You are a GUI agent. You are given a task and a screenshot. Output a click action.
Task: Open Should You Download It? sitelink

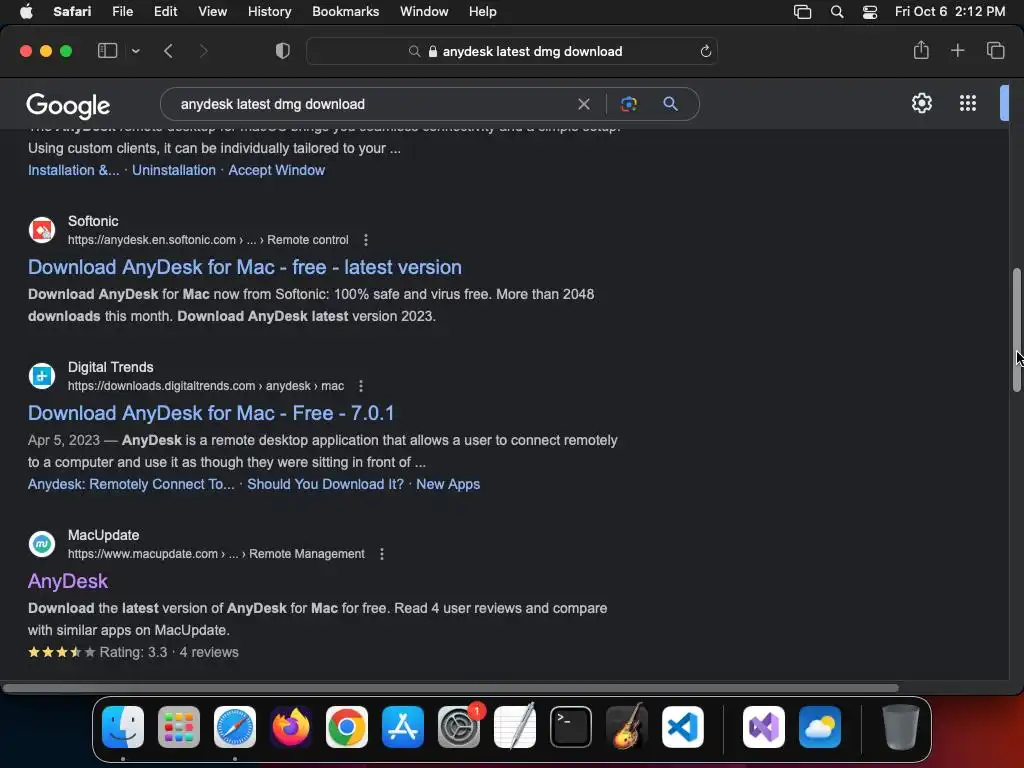click(325, 484)
